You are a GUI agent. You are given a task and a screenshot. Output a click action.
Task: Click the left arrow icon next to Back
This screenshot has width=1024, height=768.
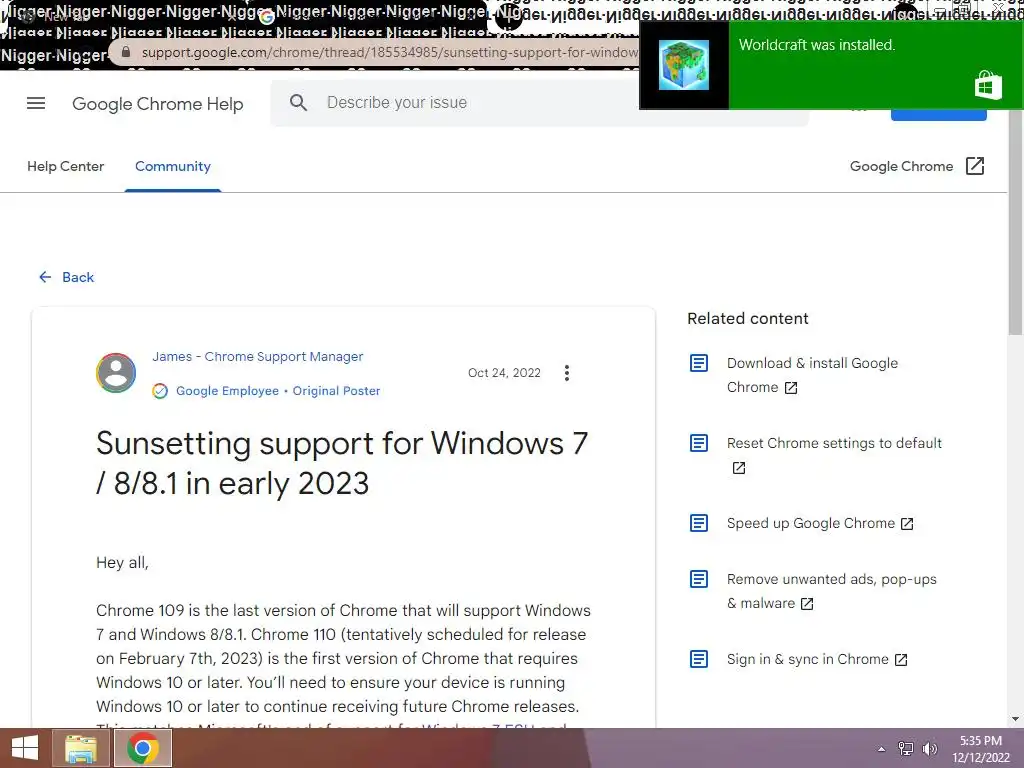pos(45,278)
